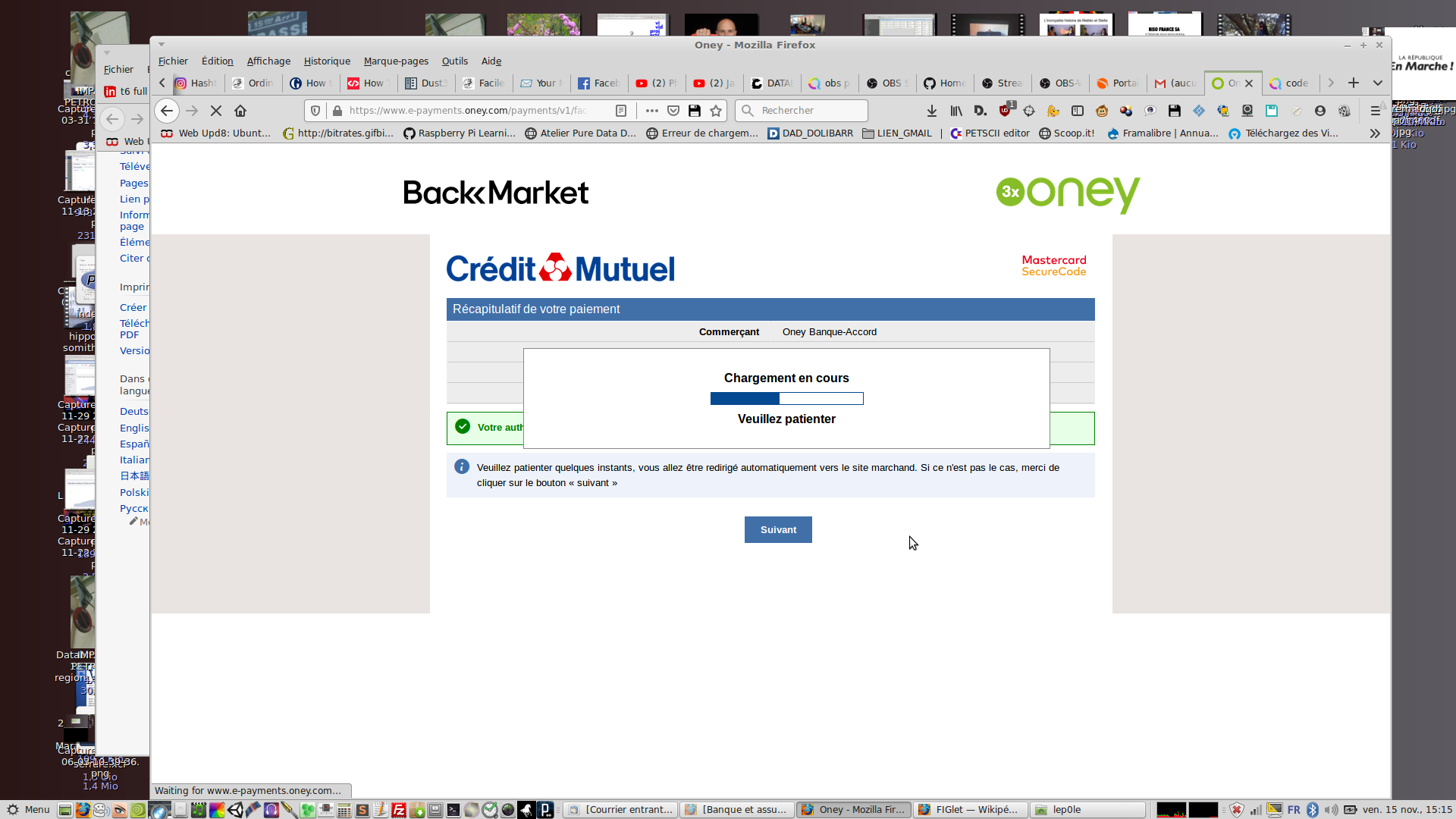The image size is (1456, 819).
Task: List all tabs dropdown arrow
Action: [x=1378, y=83]
